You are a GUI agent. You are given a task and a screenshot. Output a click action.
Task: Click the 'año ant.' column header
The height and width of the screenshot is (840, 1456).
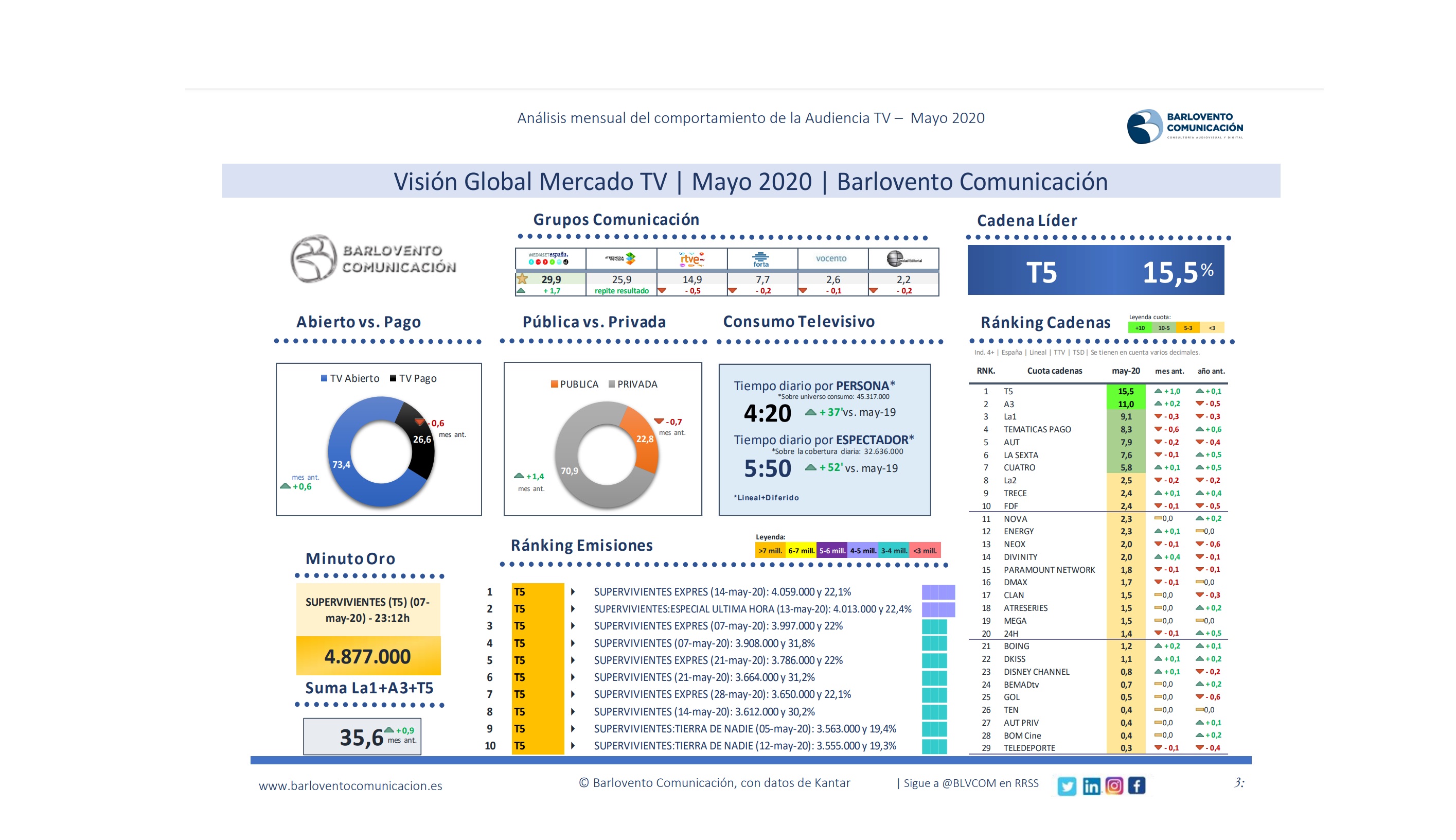click(x=1211, y=371)
